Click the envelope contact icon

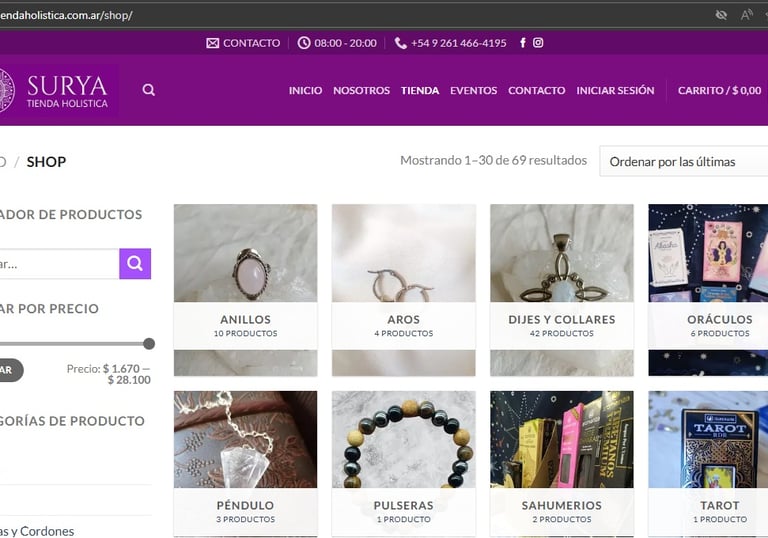tap(213, 43)
